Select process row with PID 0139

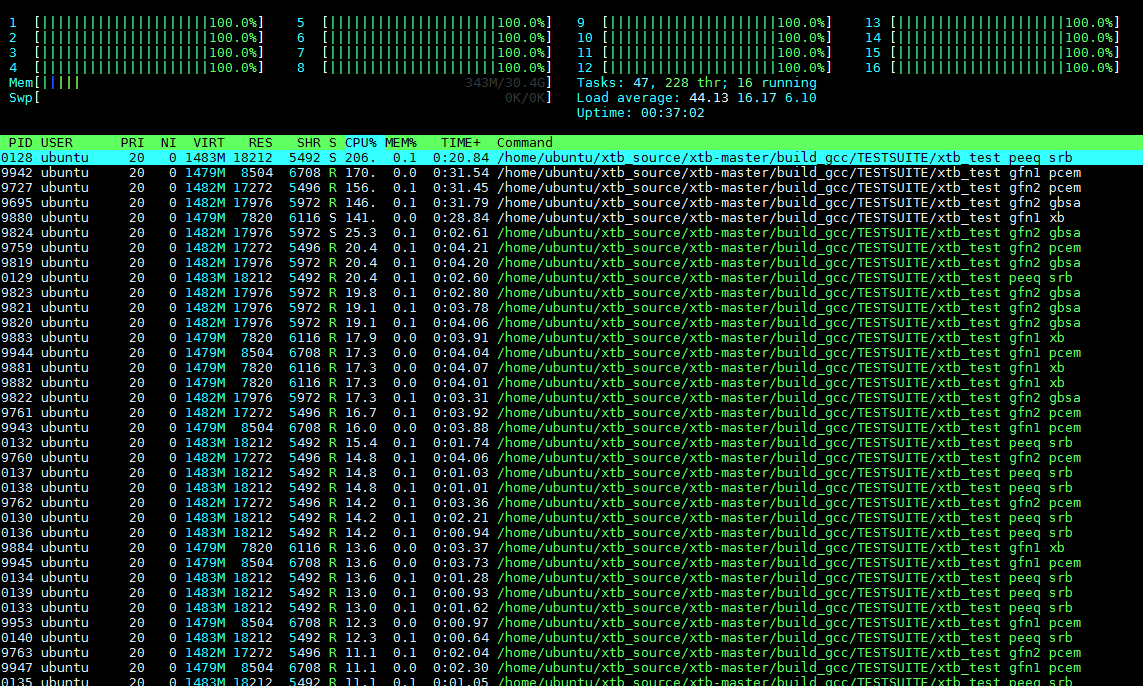click(x=572, y=593)
